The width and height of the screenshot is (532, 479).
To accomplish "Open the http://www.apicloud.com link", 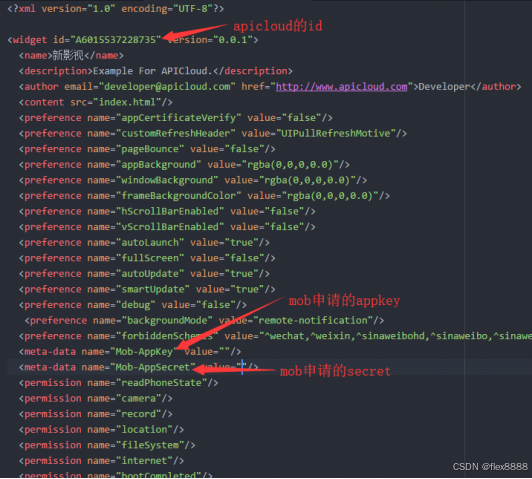I will coord(341,87).
